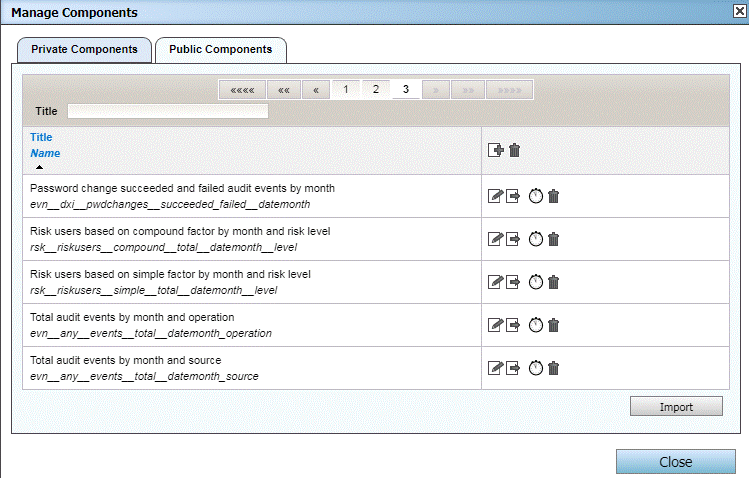The width and height of the screenshot is (749, 478).
Task: Go to page 1 of components
Action: [346, 89]
